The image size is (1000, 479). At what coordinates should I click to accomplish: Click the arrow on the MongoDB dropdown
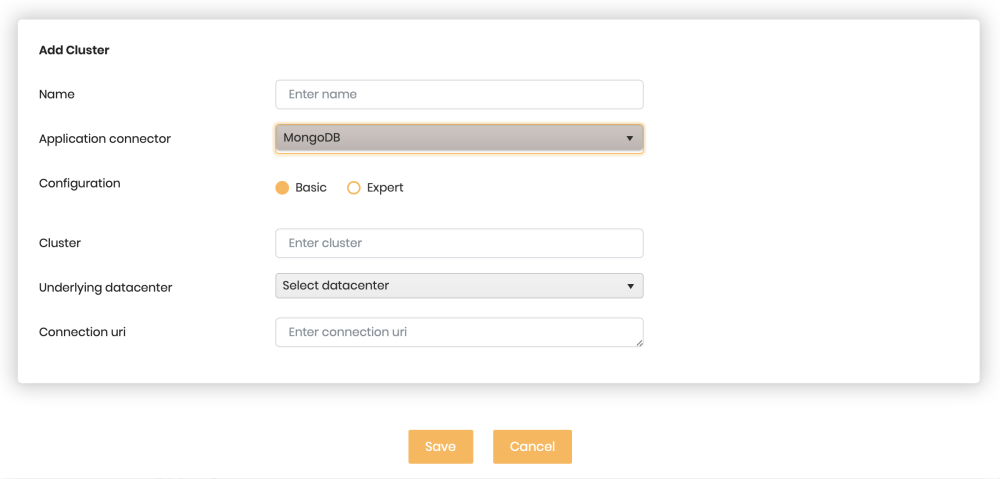click(x=630, y=138)
